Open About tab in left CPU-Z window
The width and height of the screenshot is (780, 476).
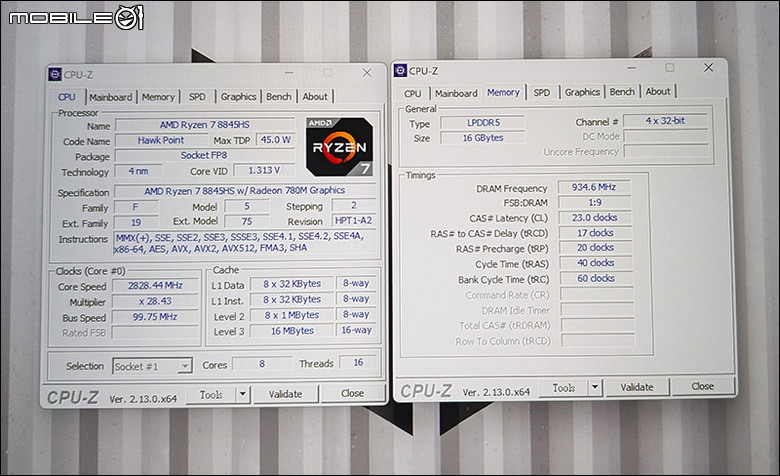tap(315, 96)
